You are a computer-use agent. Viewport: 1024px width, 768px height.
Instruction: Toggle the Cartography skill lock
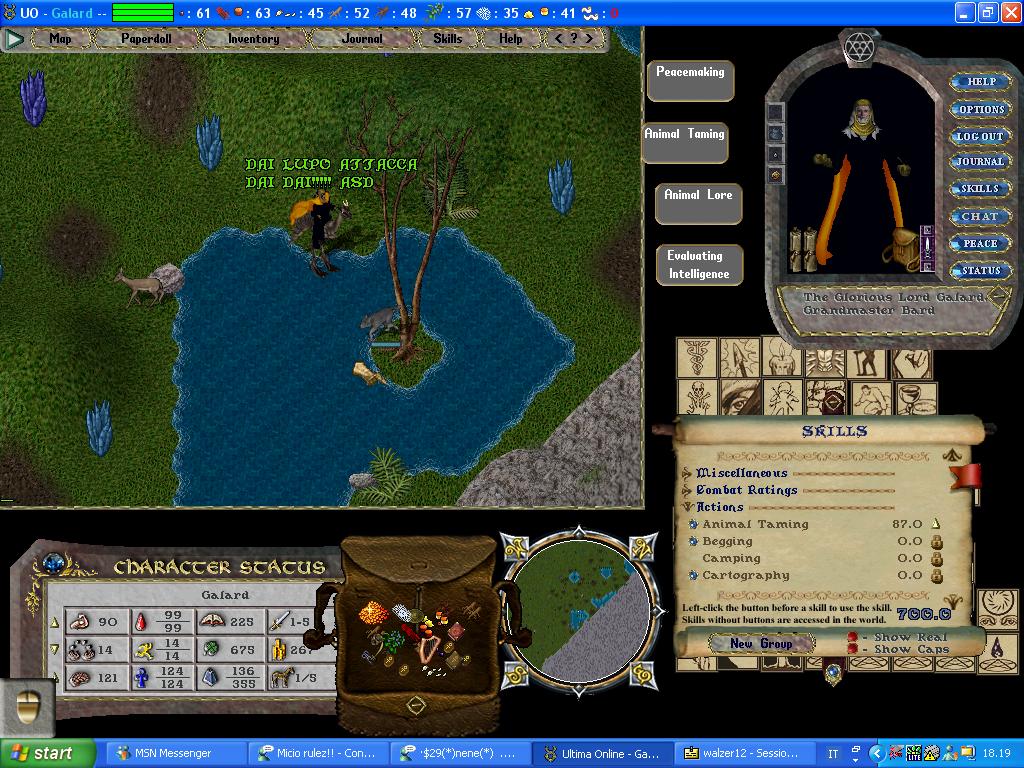tap(936, 575)
